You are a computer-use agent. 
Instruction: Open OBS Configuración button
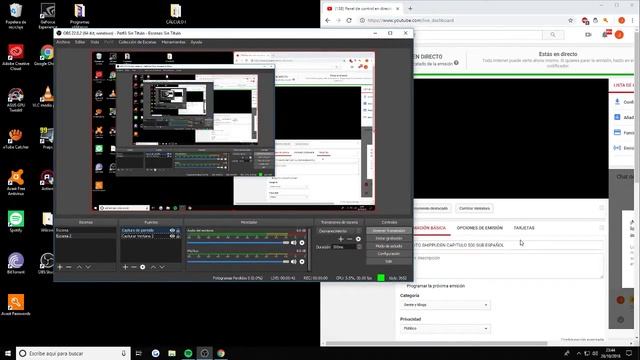coord(389,254)
